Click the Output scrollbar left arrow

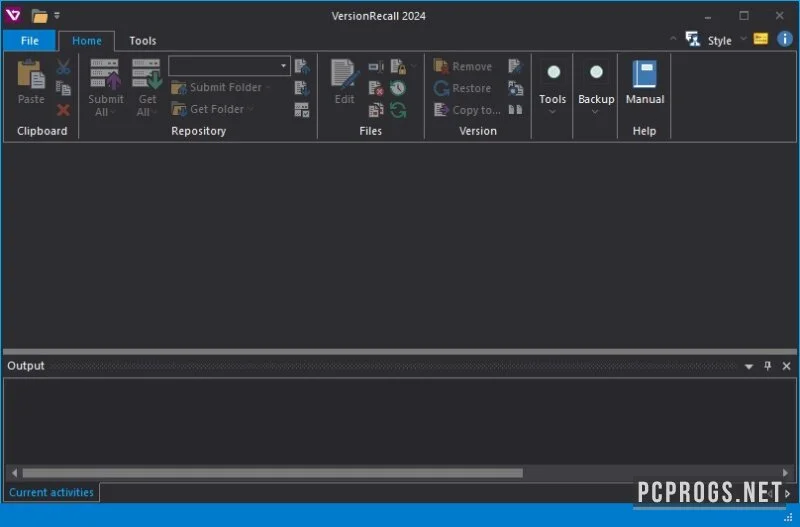click(14, 473)
